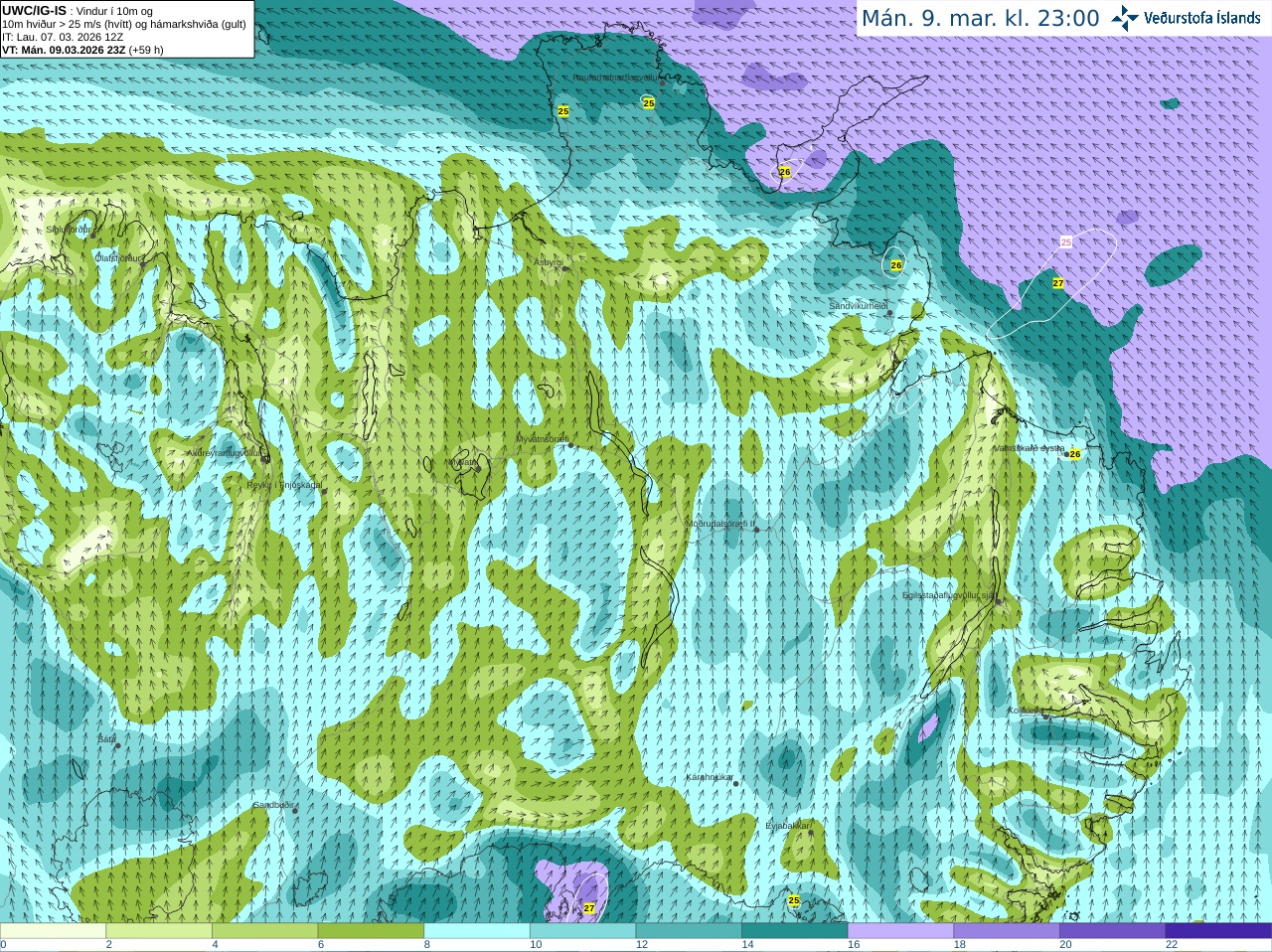Pick the 12–14 m/s teal legend swatch
1272x952 pixels.
click(689, 930)
